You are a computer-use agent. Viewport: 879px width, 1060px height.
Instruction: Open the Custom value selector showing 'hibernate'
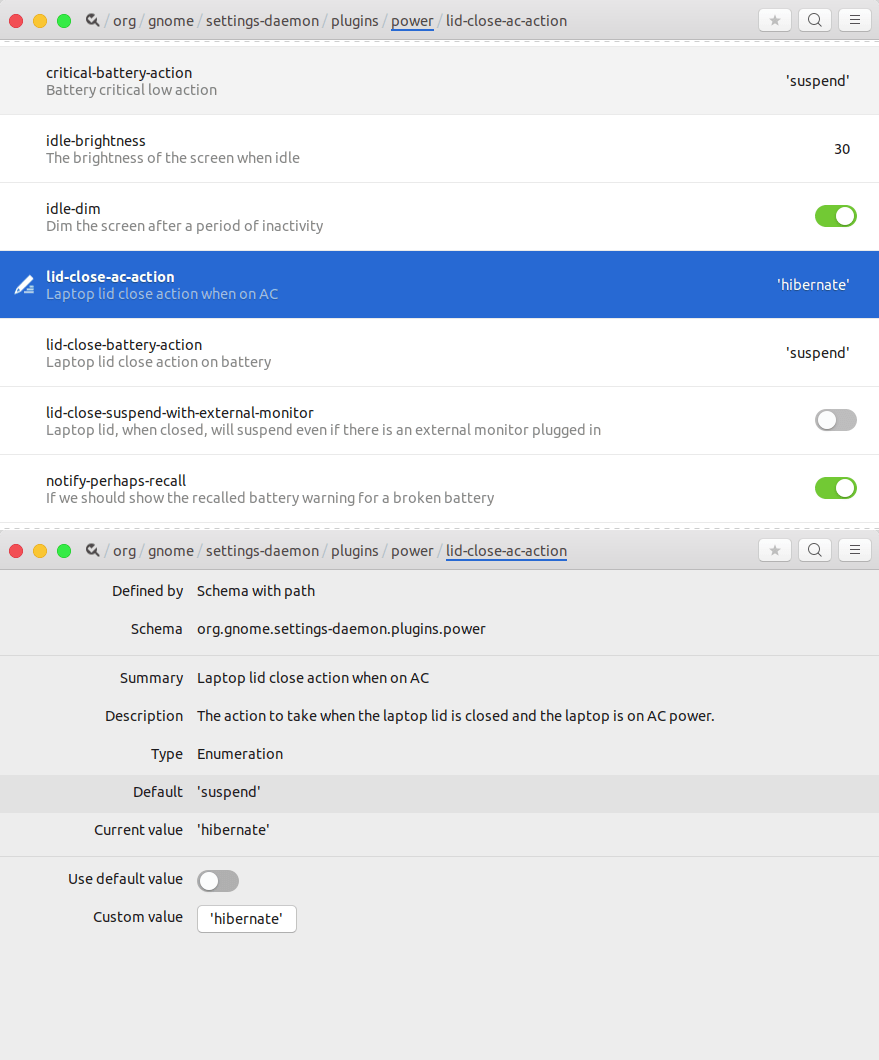[246, 918]
